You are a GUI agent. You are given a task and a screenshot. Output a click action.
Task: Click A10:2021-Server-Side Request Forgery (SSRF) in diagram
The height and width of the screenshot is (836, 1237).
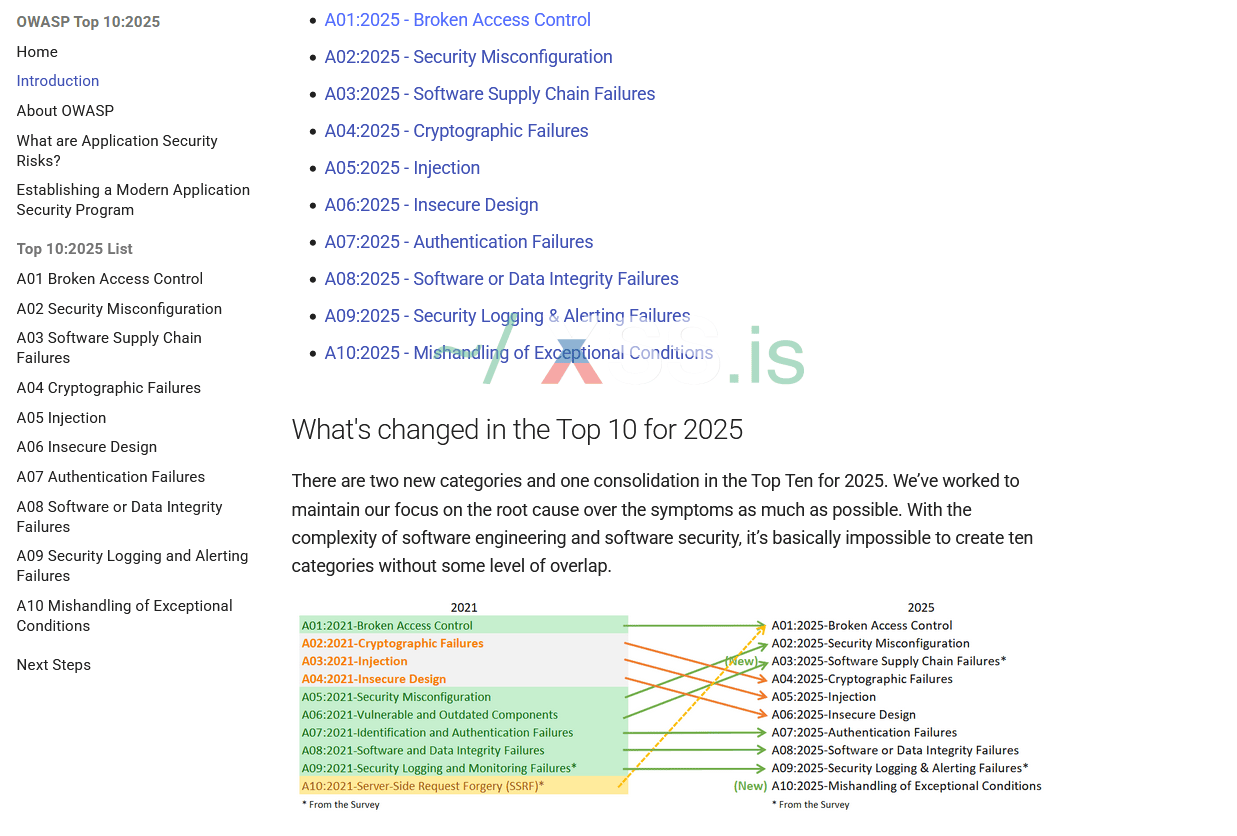click(x=422, y=786)
